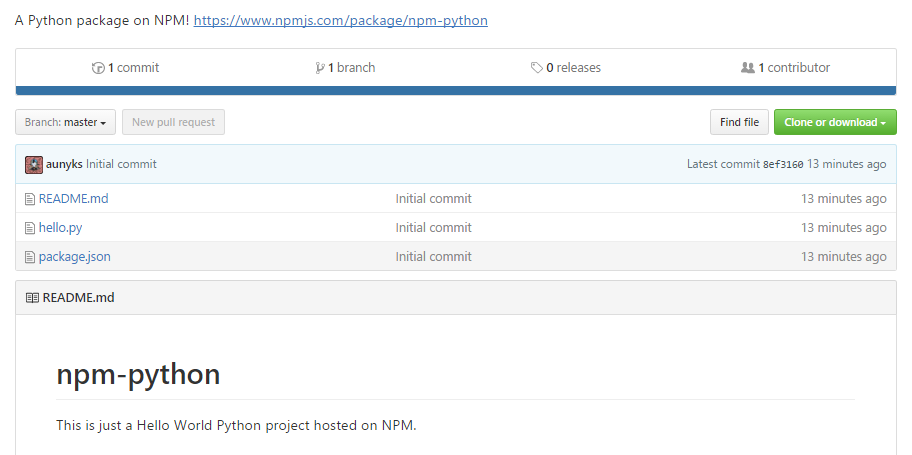Click the contributors people icon
The image size is (912, 455).
tap(747, 68)
